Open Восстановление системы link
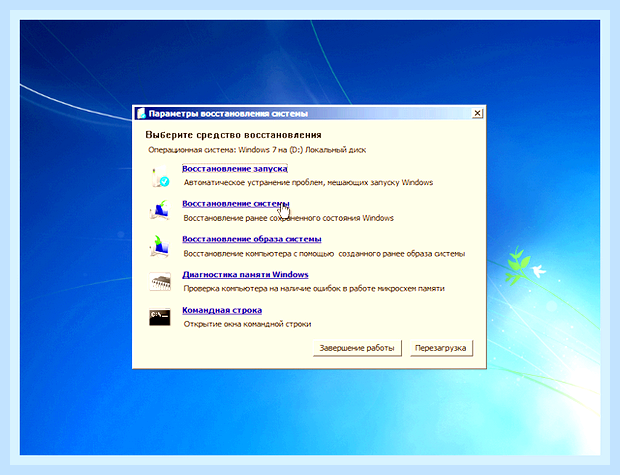 point(236,204)
